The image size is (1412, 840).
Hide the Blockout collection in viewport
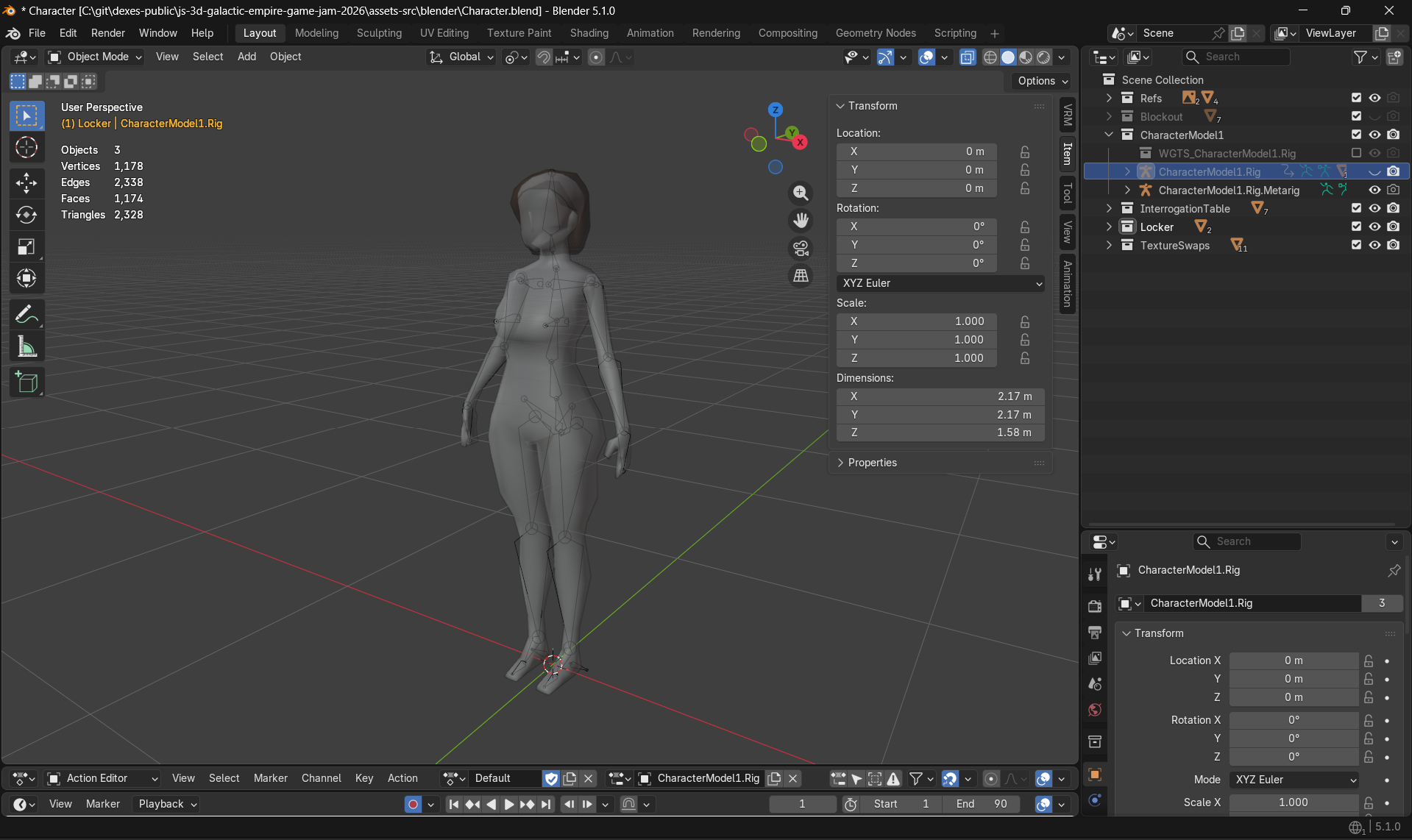pos(1375,115)
